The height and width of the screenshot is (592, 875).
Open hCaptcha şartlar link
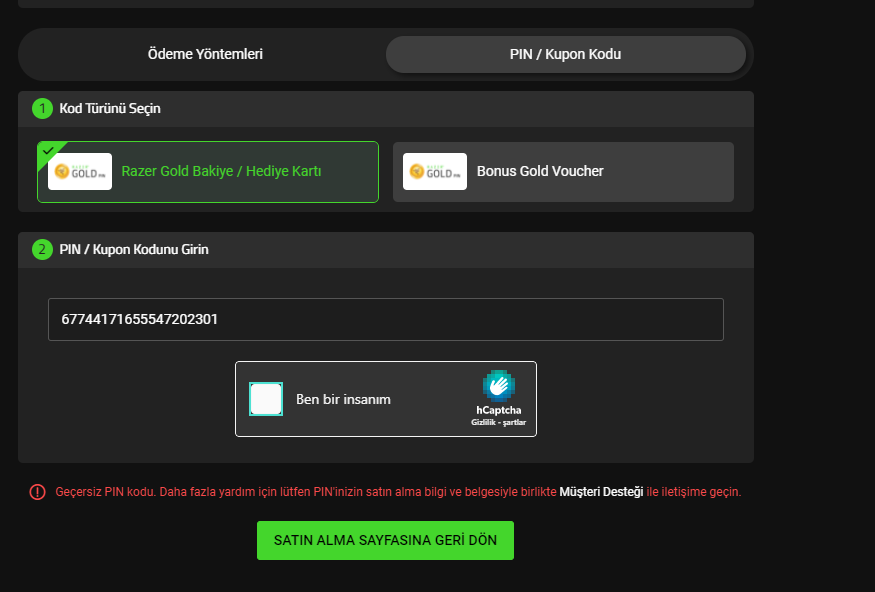[x=514, y=422]
